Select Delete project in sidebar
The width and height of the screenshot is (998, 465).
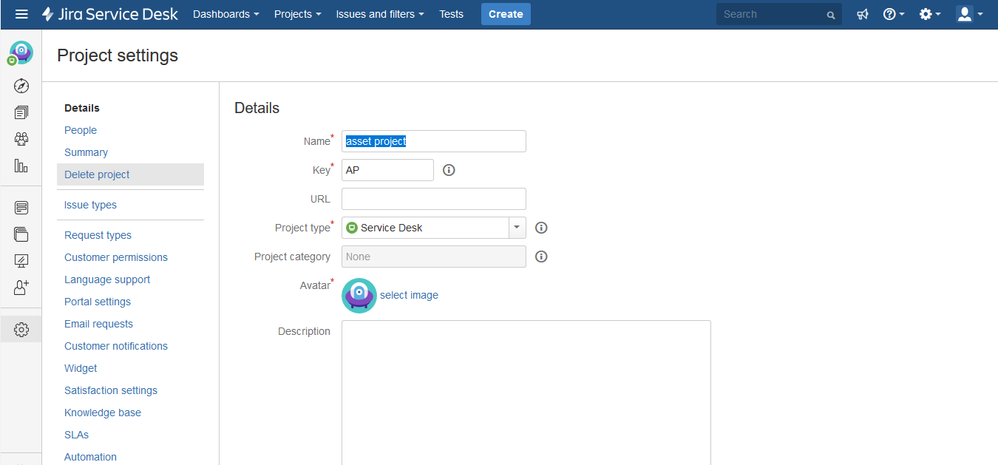[130, 174]
